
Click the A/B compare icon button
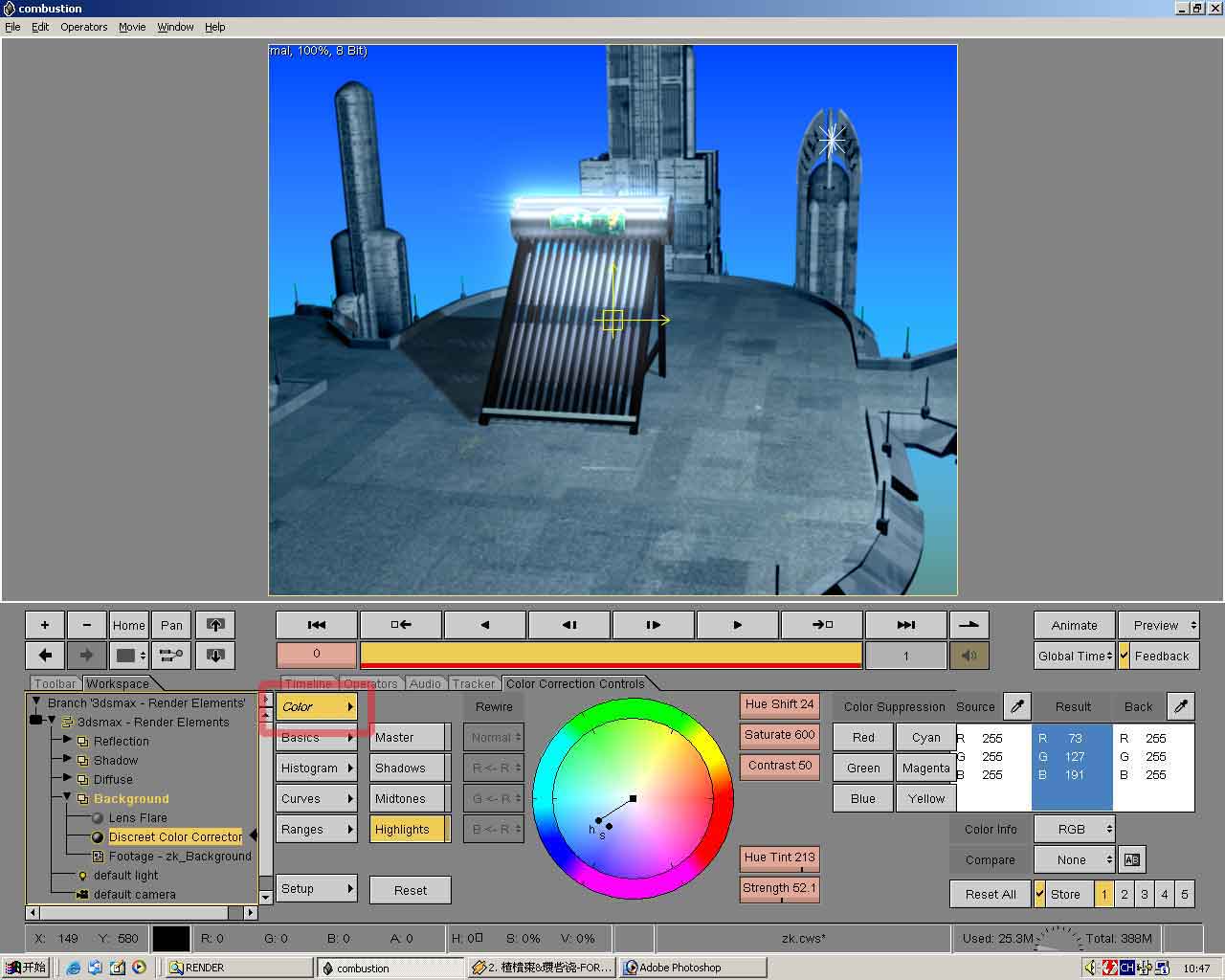click(x=1131, y=859)
